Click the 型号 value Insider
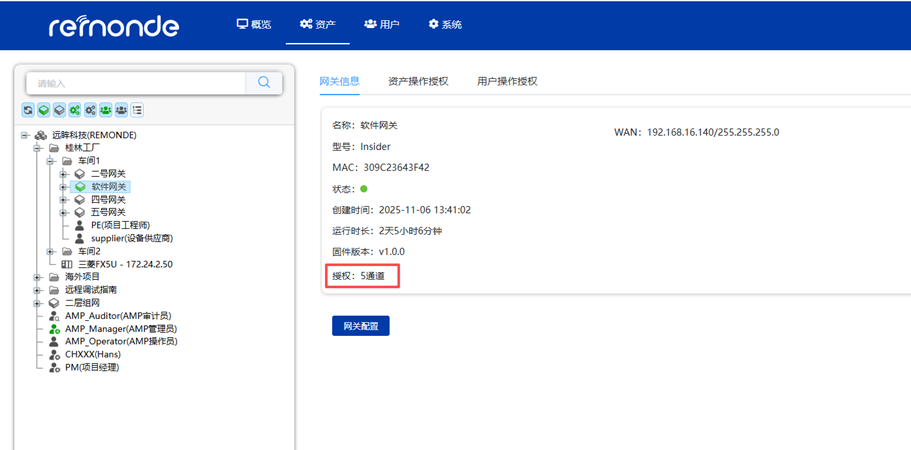The height and width of the screenshot is (450, 911). (x=375, y=147)
